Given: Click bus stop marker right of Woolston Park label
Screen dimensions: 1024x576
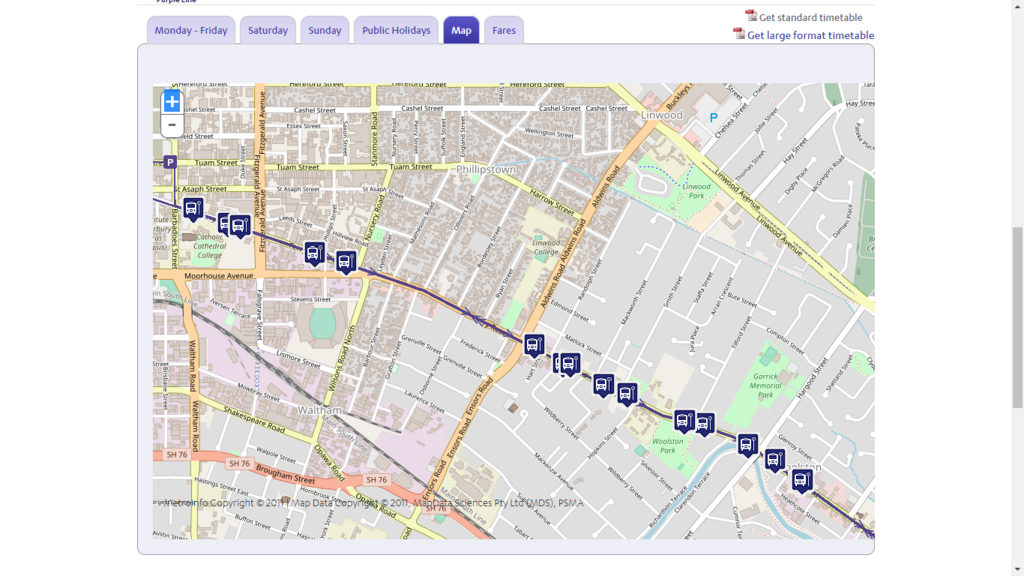Looking at the screenshot, I should pos(705,424).
